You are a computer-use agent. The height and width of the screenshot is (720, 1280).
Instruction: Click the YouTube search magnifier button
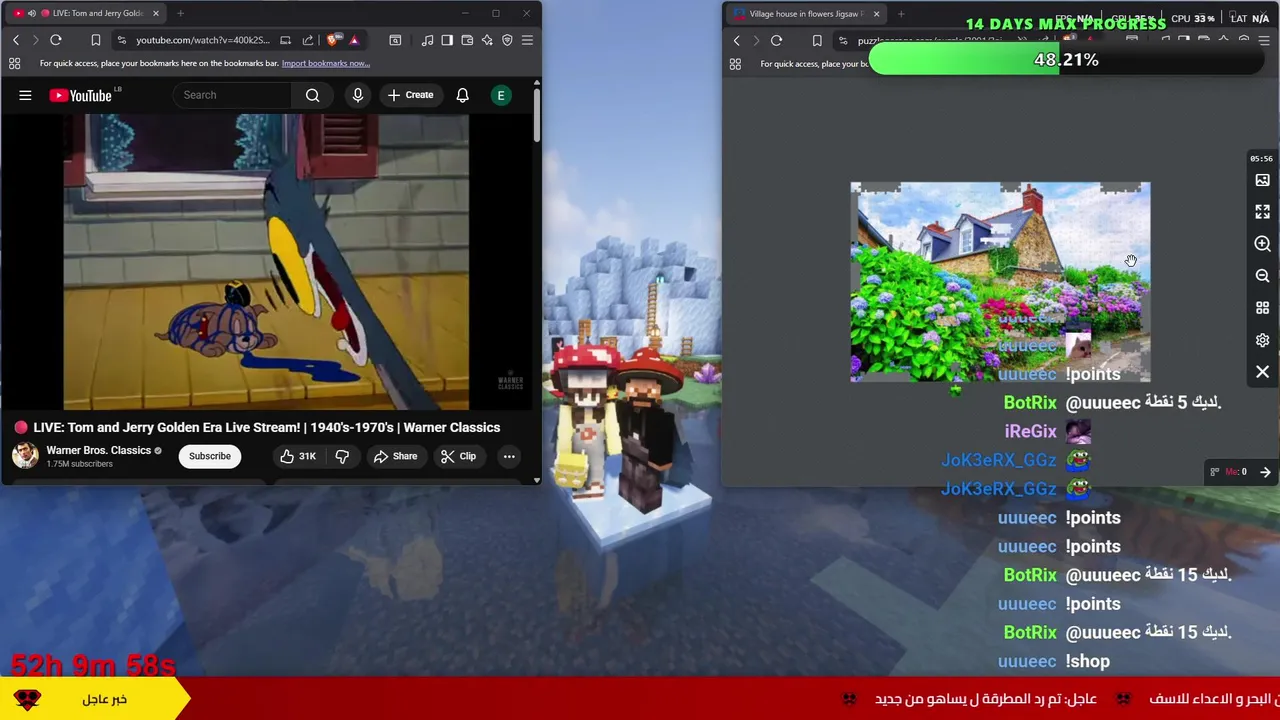click(313, 95)
